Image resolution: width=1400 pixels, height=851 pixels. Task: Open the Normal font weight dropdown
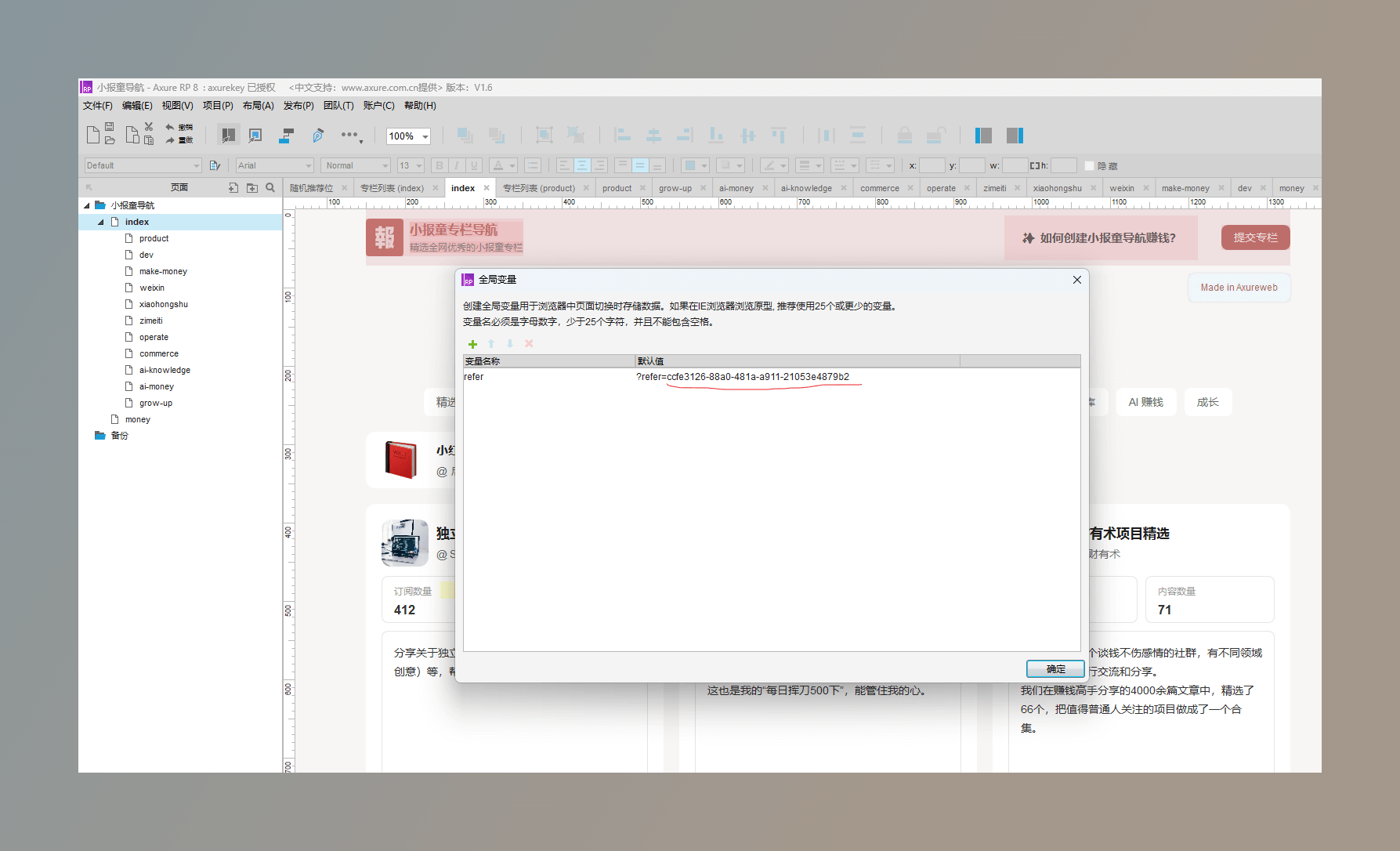pyautogui.click(x=357, y=165)
